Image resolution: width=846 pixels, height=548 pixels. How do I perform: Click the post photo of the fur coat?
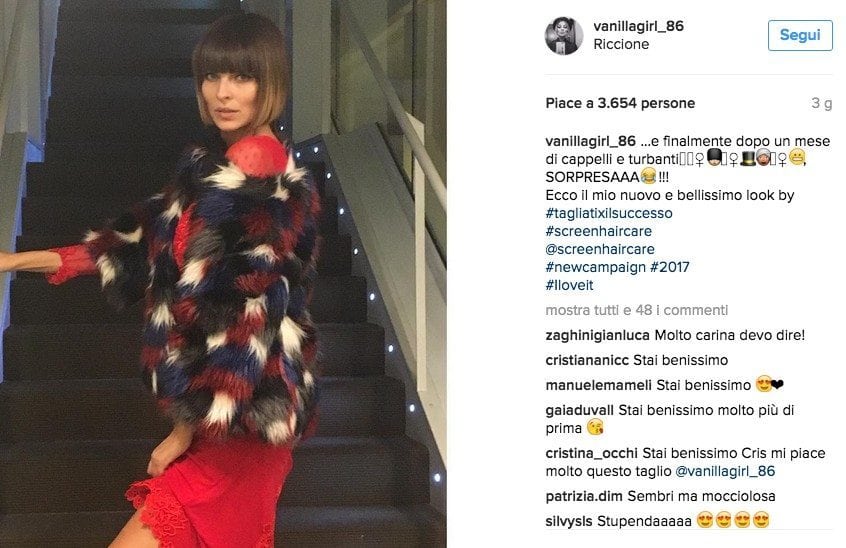[223, 274]
